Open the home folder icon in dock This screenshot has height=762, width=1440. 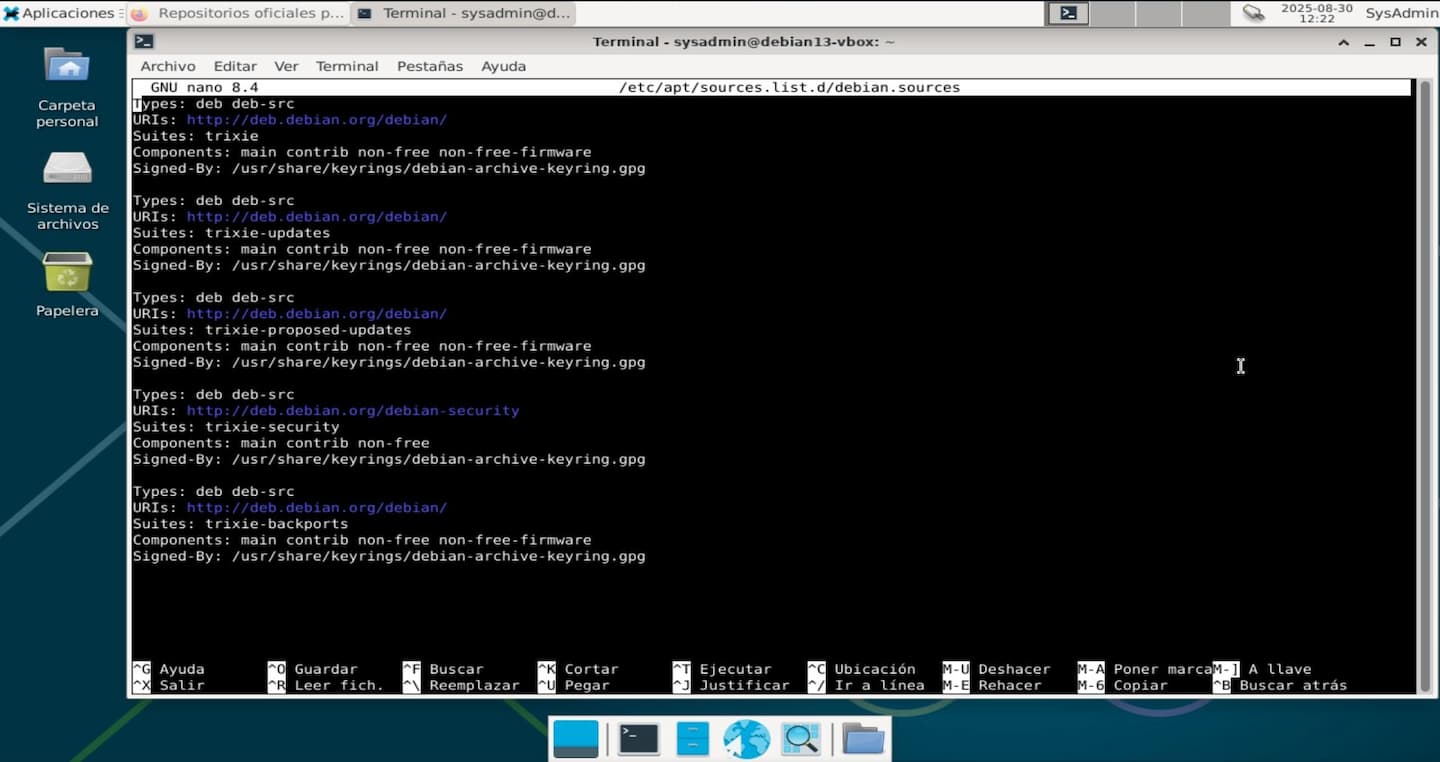coord(863,739)
